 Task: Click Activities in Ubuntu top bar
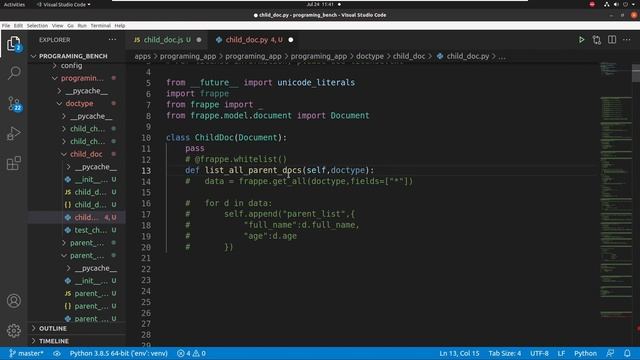tap(14, 4)
